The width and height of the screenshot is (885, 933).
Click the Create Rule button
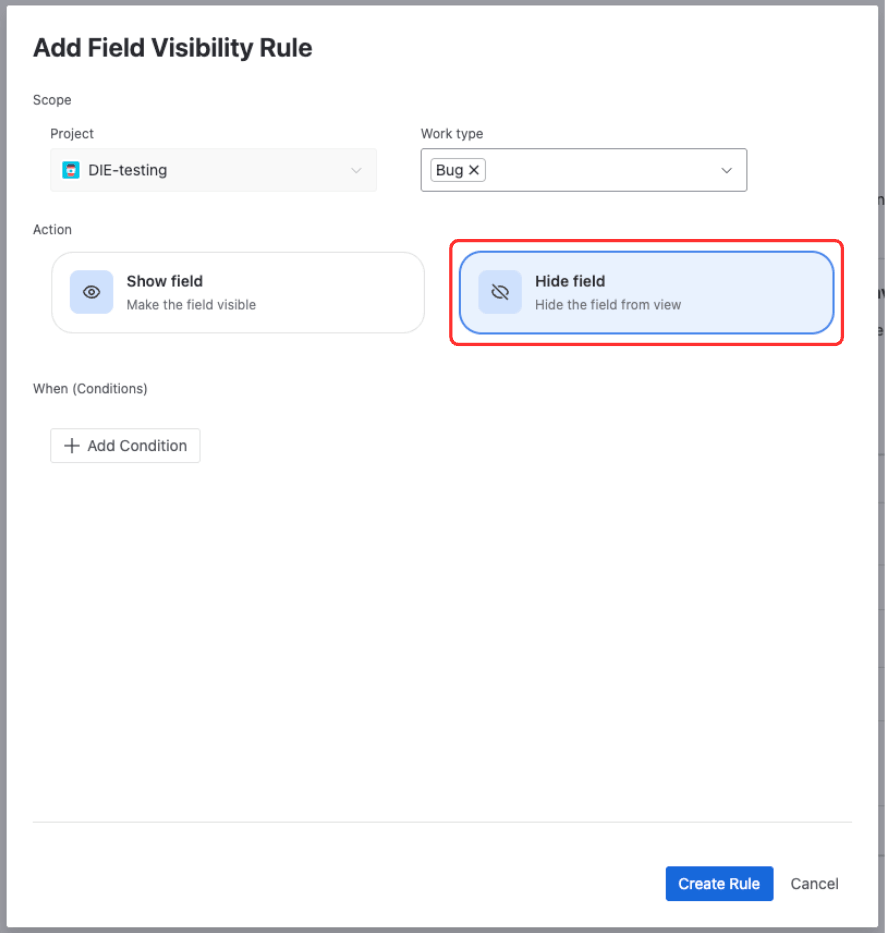click(x=719, y=883)
